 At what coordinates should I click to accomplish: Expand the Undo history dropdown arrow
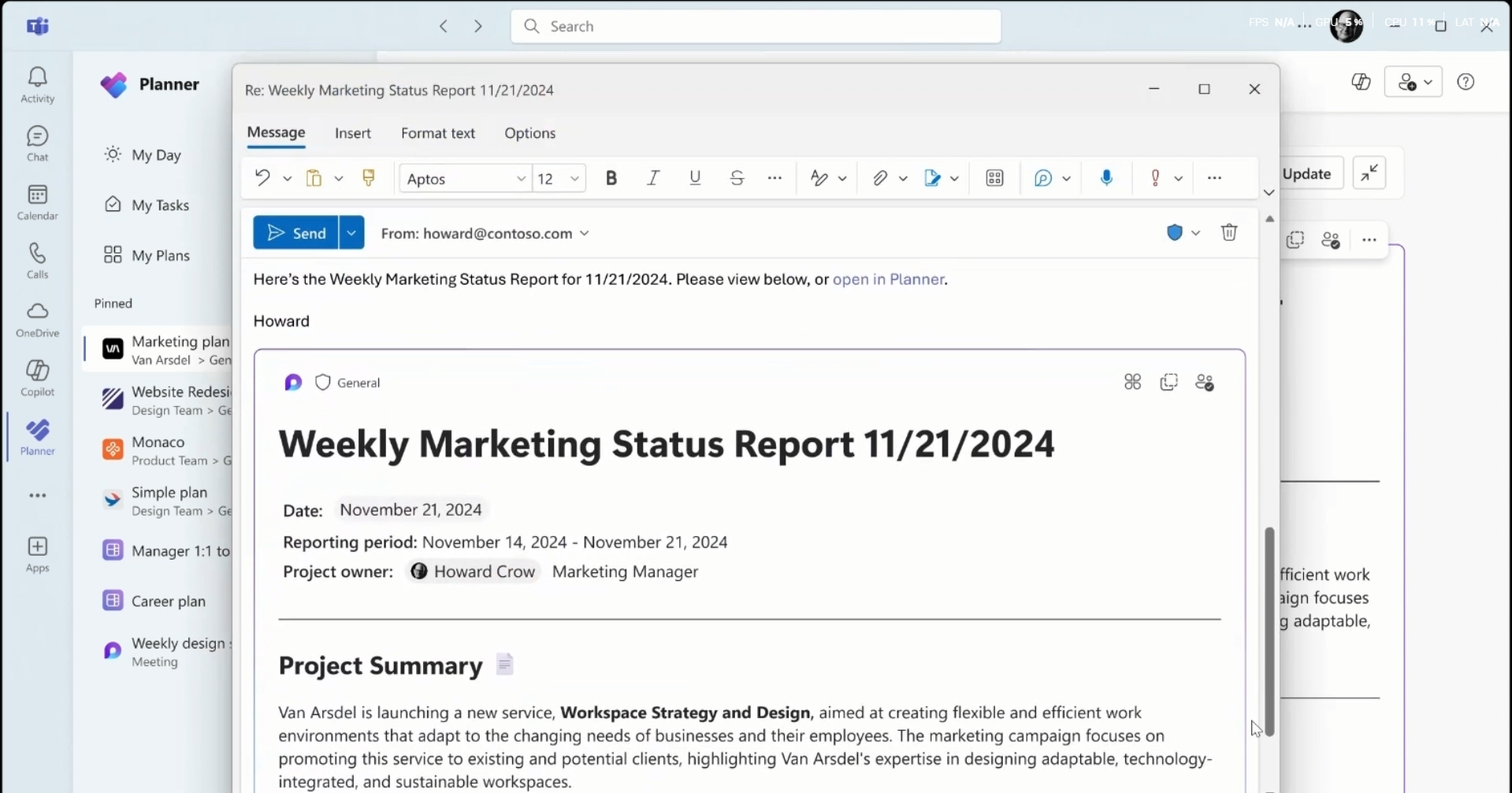288,179
